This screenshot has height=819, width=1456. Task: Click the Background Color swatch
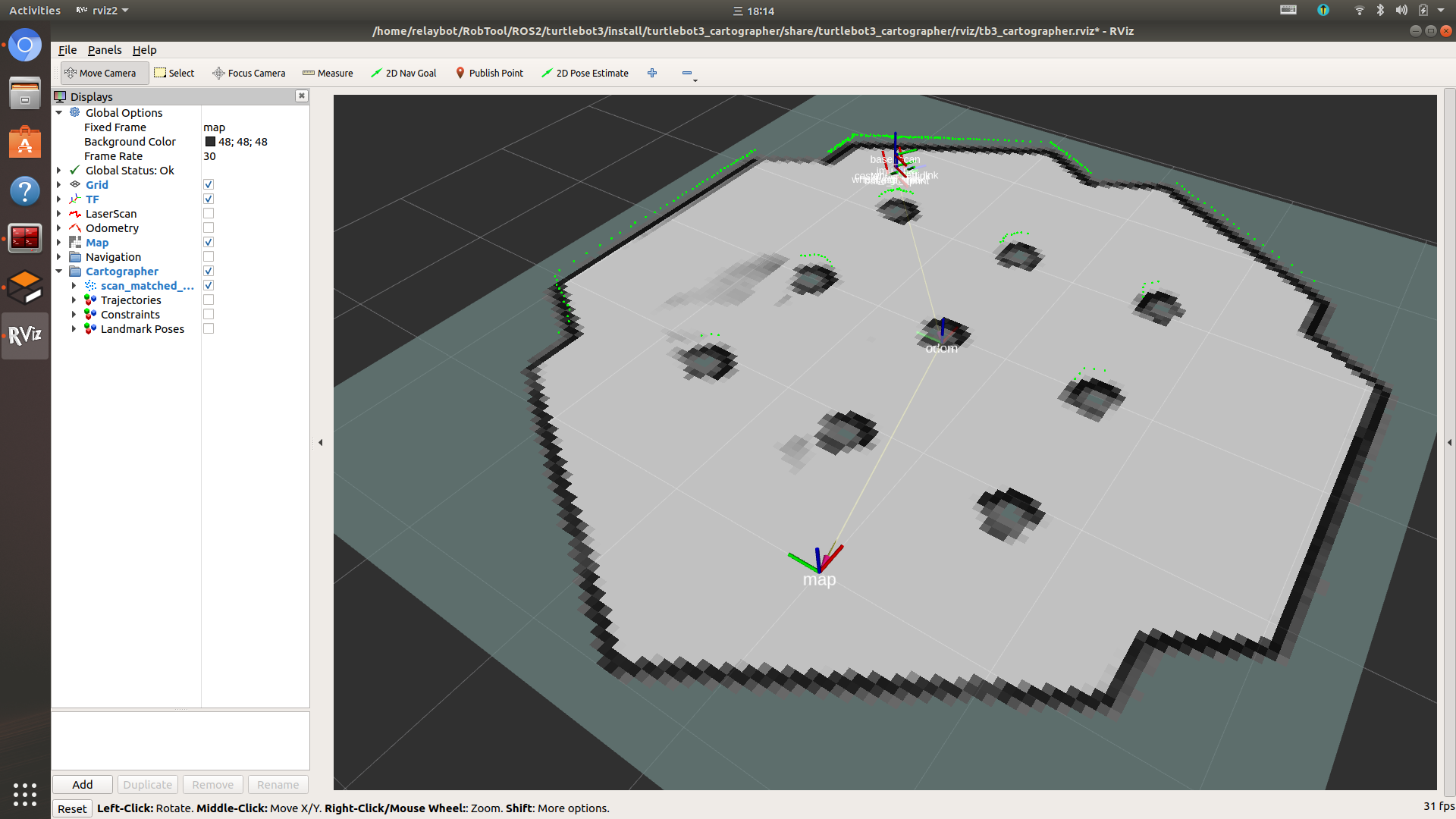click(210, 142)
